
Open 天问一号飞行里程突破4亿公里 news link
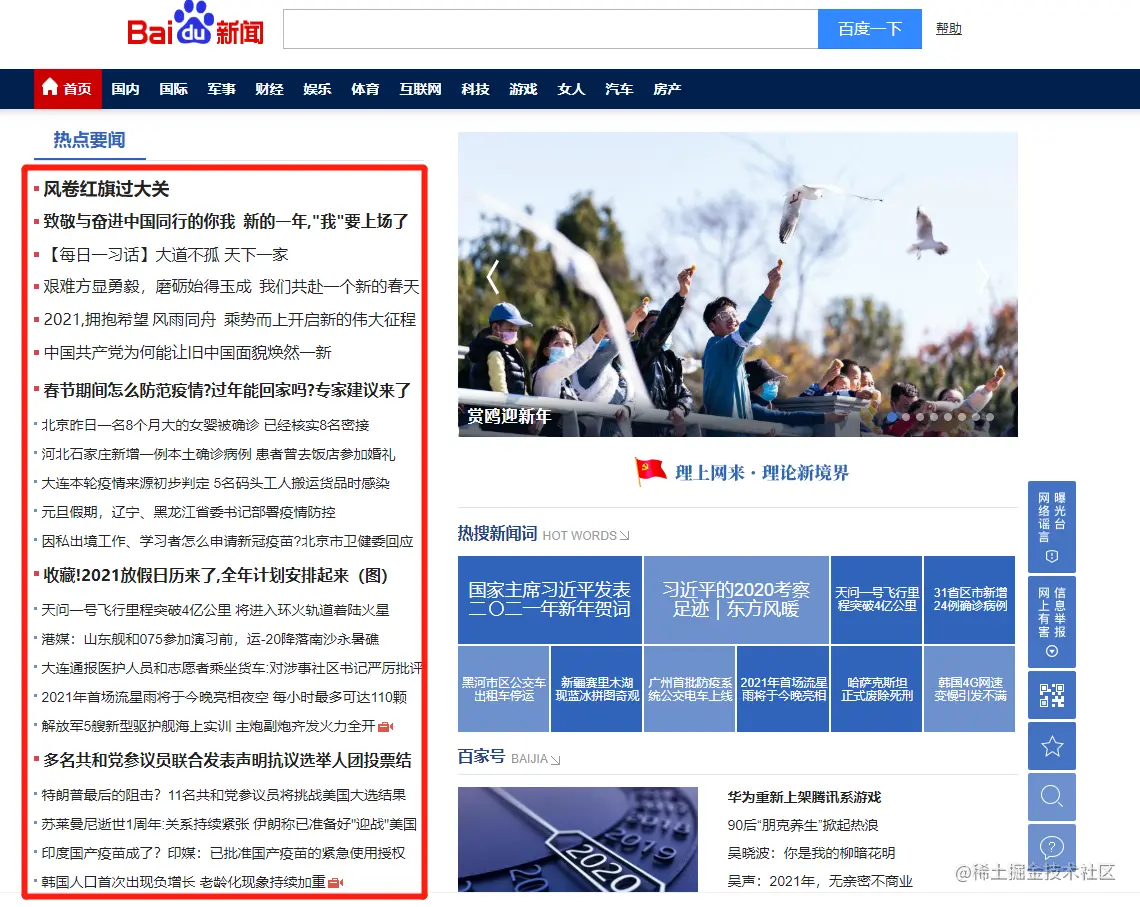(215, 610)
